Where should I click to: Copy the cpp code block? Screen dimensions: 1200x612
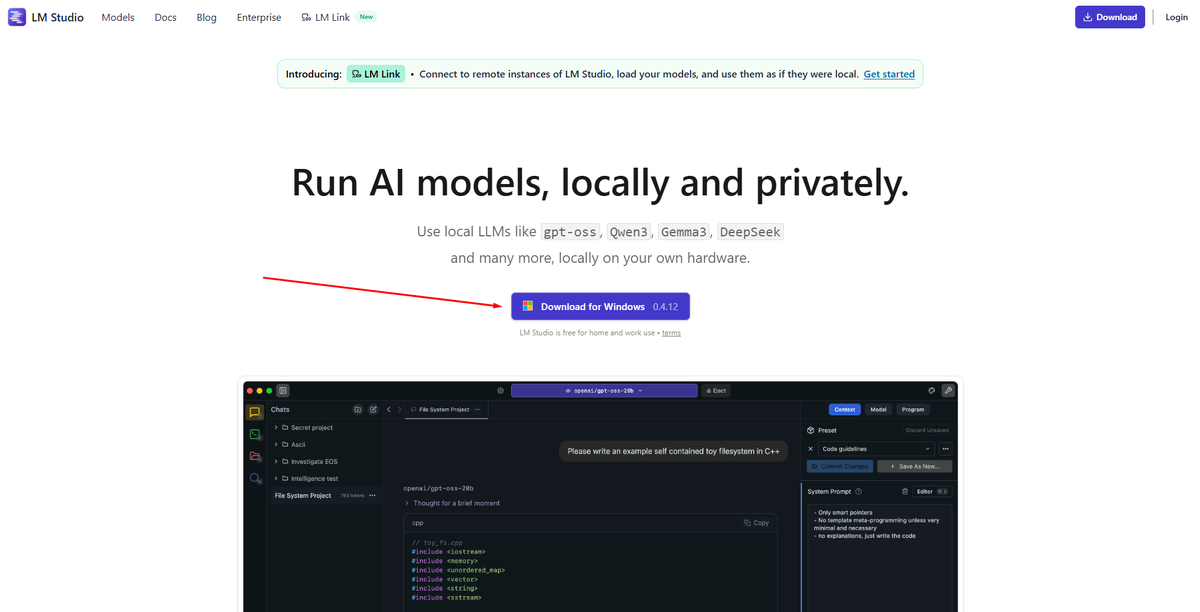(757, 522)
